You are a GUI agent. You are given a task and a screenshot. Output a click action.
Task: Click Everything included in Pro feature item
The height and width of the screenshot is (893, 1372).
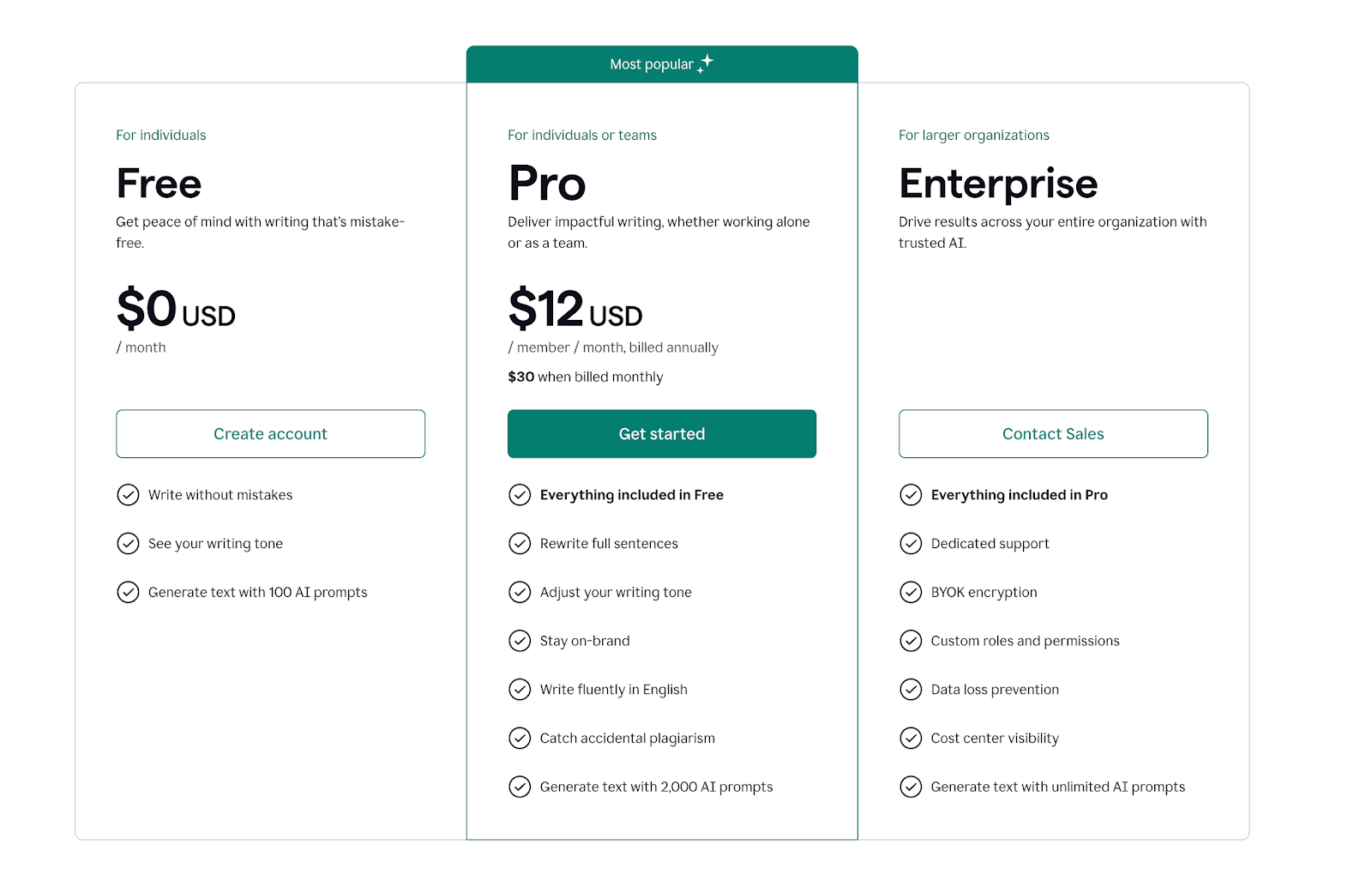[1019, 495]
